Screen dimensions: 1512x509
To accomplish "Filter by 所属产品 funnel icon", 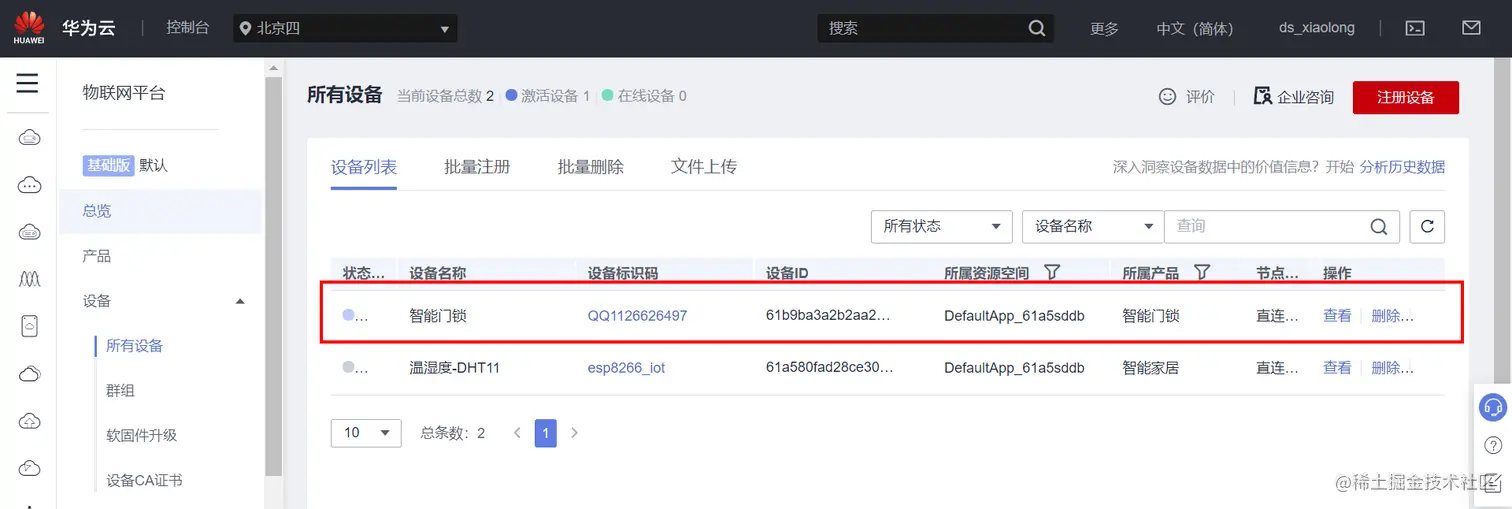I will [1202, 272].
